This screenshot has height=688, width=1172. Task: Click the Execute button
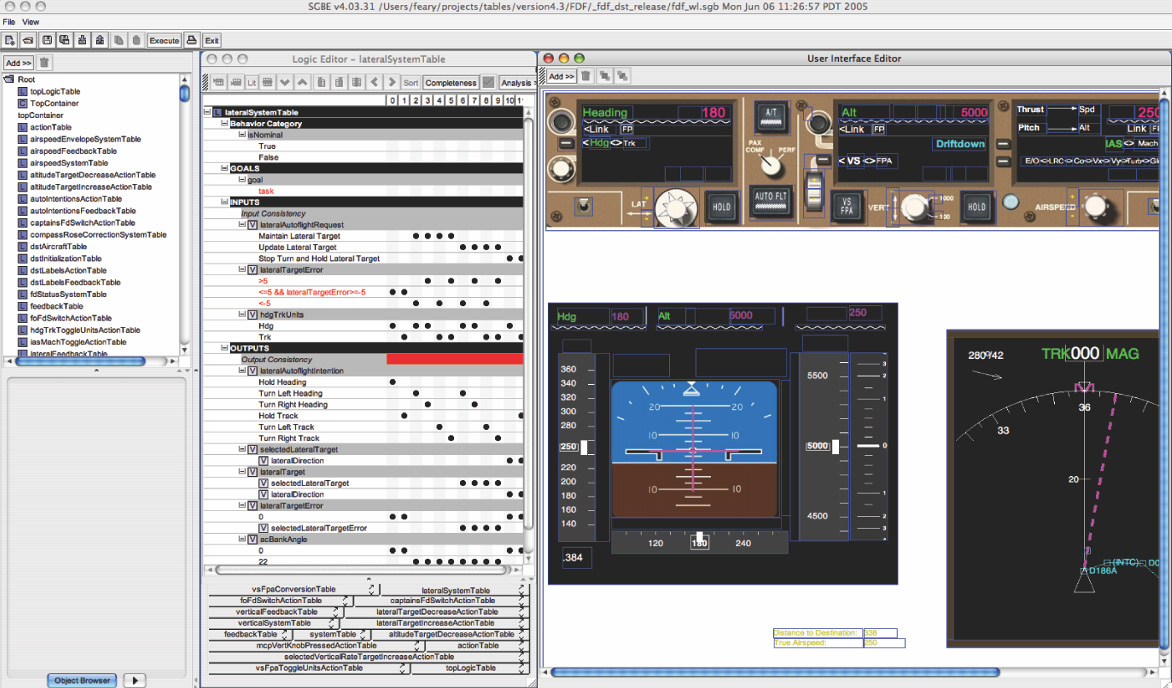163,40
